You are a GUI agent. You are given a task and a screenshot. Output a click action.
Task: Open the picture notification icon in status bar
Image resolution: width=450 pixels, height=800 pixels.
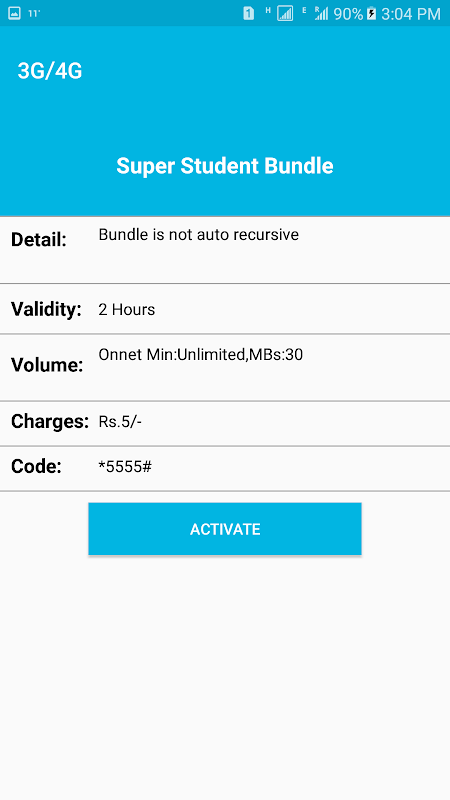[x=14, y=14]
